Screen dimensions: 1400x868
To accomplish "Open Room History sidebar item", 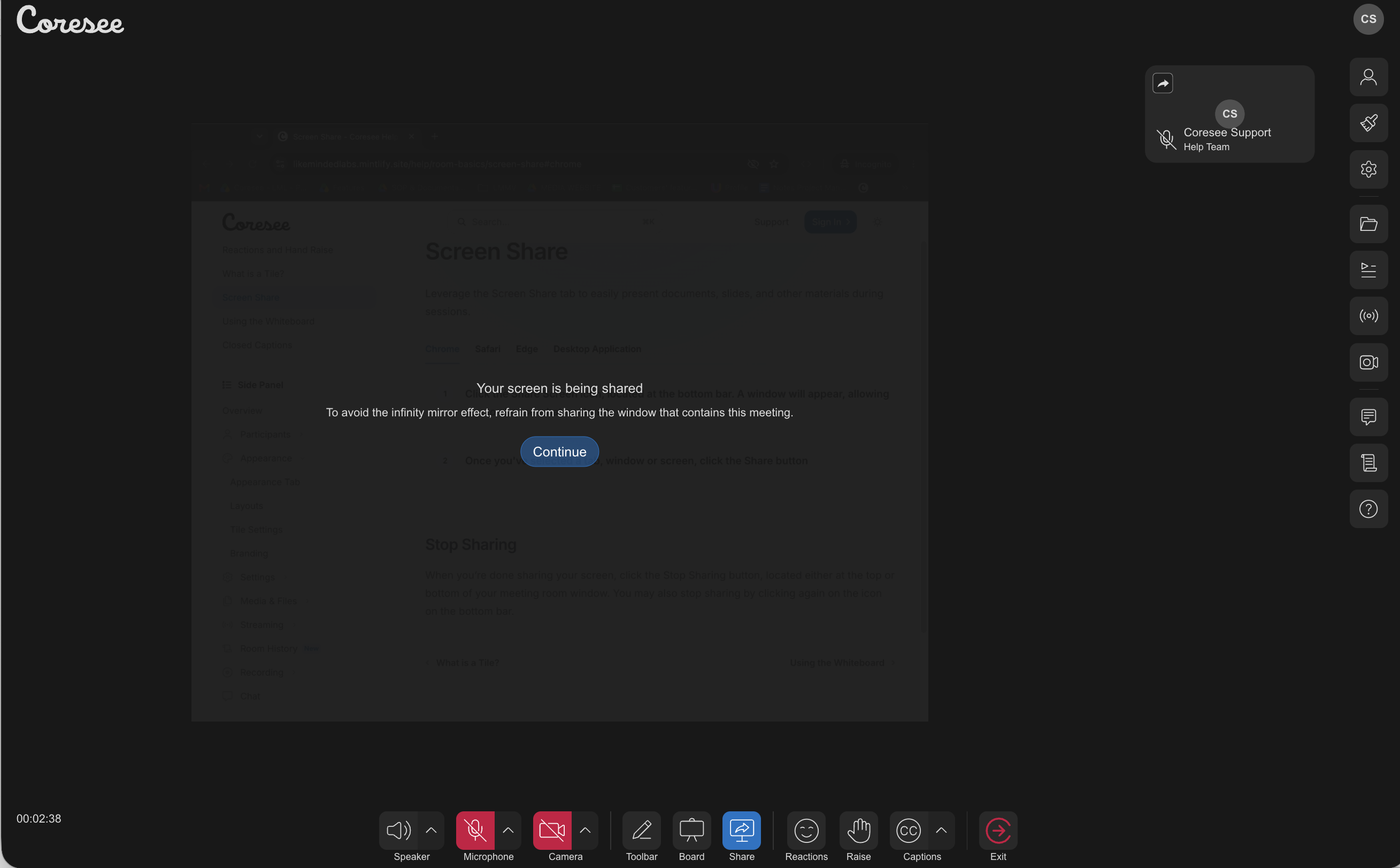I will click(x=268, y=649).
